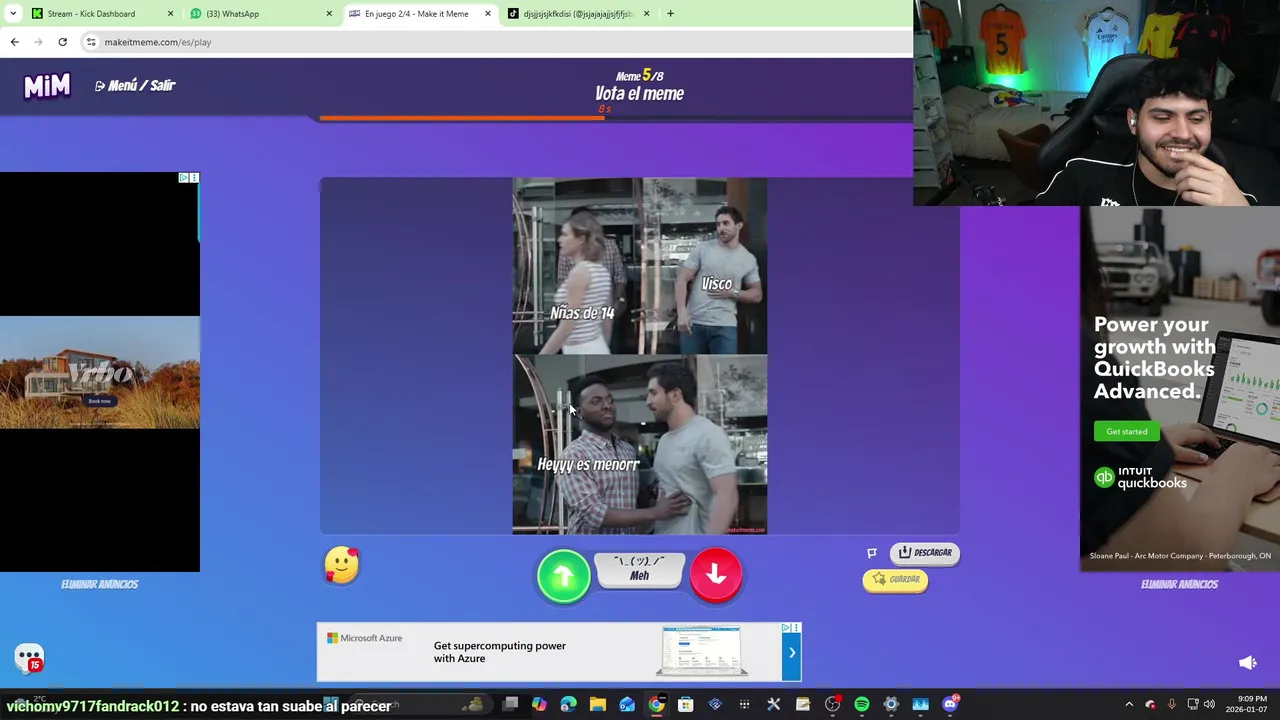Close the Kick Dashboard tab
This screenshot has width=1280, height=720.
pos(170,14)
